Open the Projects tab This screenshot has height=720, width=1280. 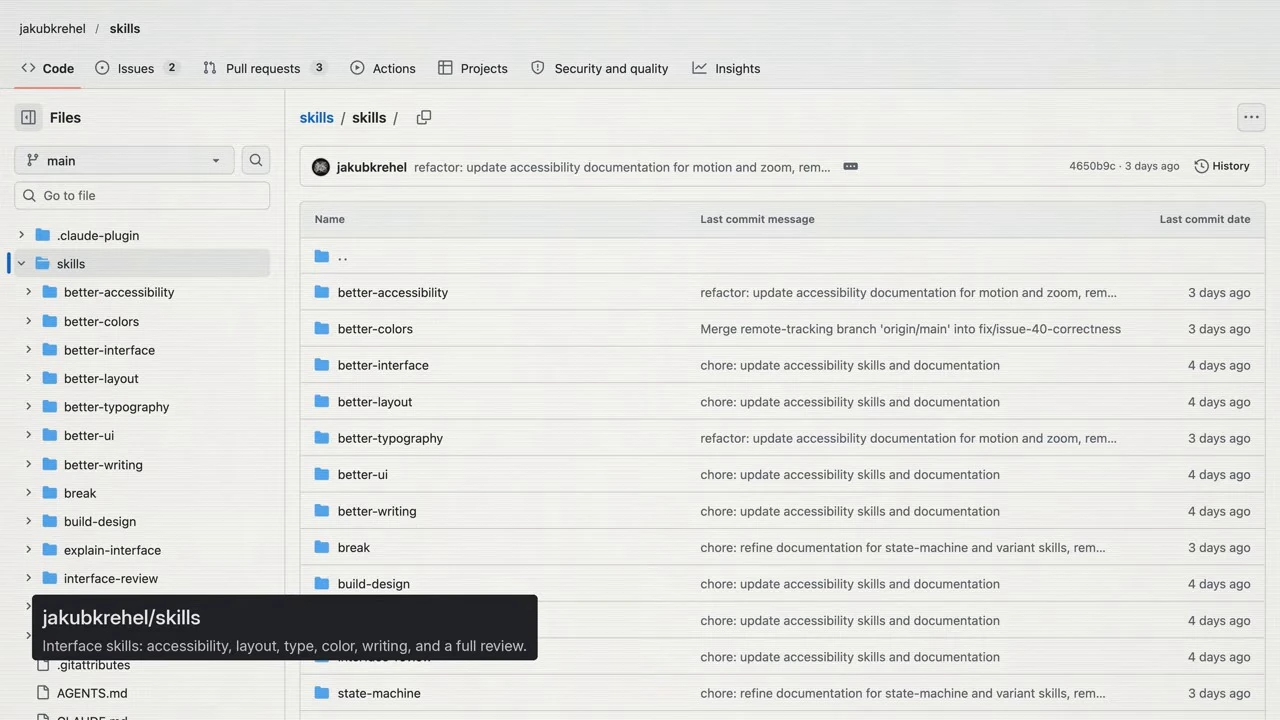473,68
